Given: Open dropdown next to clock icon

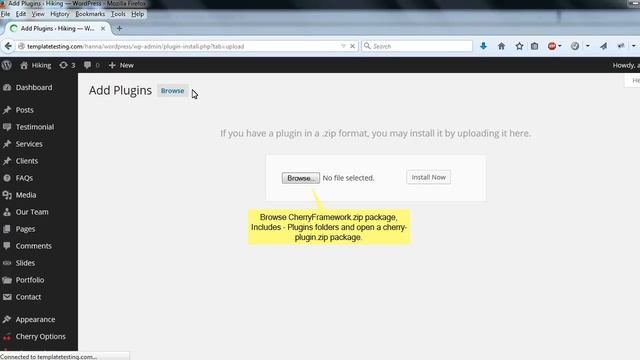Looking at the screenshot, I should coord(588,46).
